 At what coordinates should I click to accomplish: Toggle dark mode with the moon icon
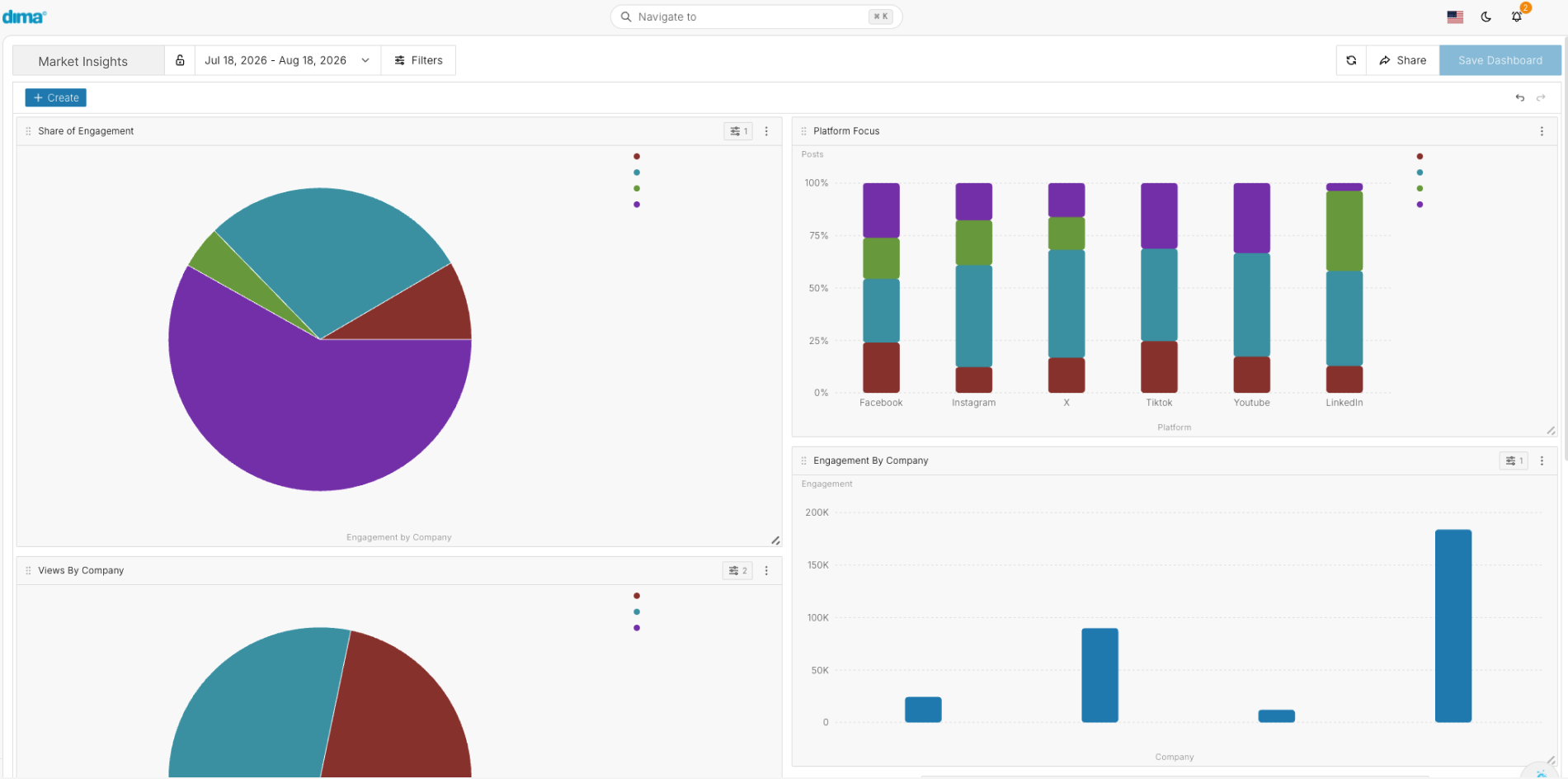[1486, 17]
